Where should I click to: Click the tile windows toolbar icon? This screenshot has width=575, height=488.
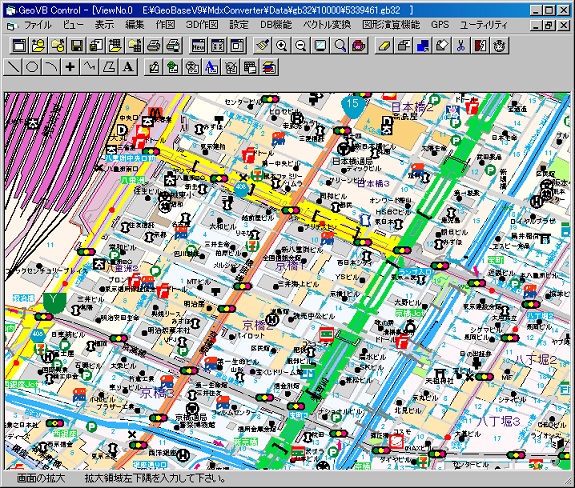tap(218, 46)
